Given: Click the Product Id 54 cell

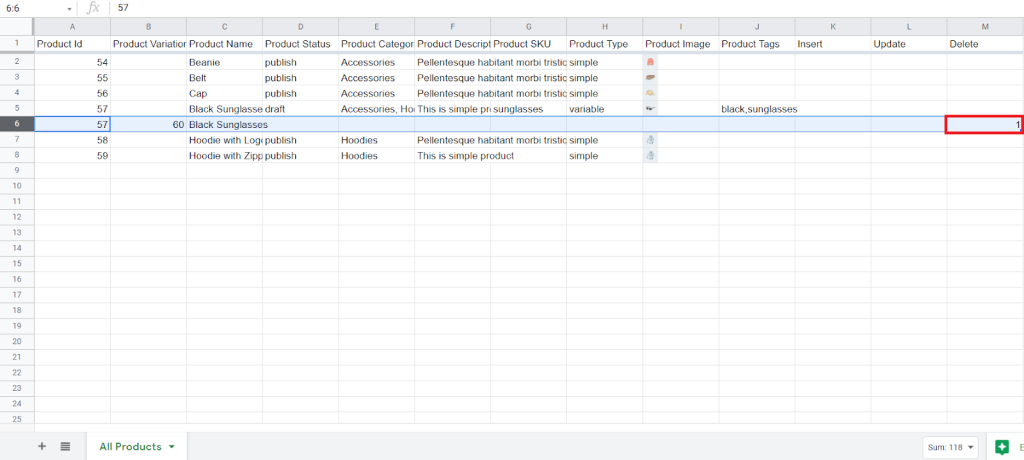Looking at the screenshot, I should 72,62.
